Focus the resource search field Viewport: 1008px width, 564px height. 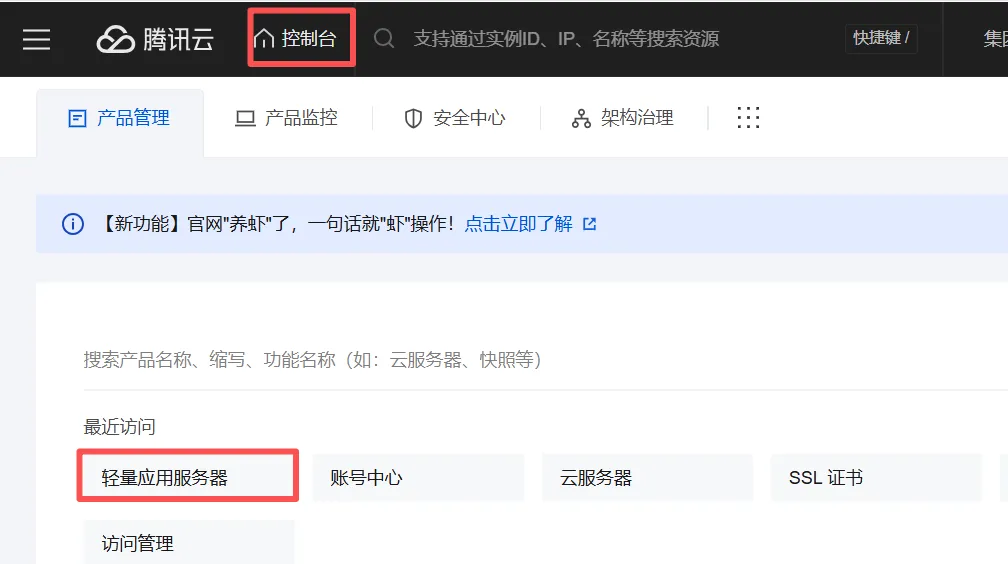pos(566,39)
